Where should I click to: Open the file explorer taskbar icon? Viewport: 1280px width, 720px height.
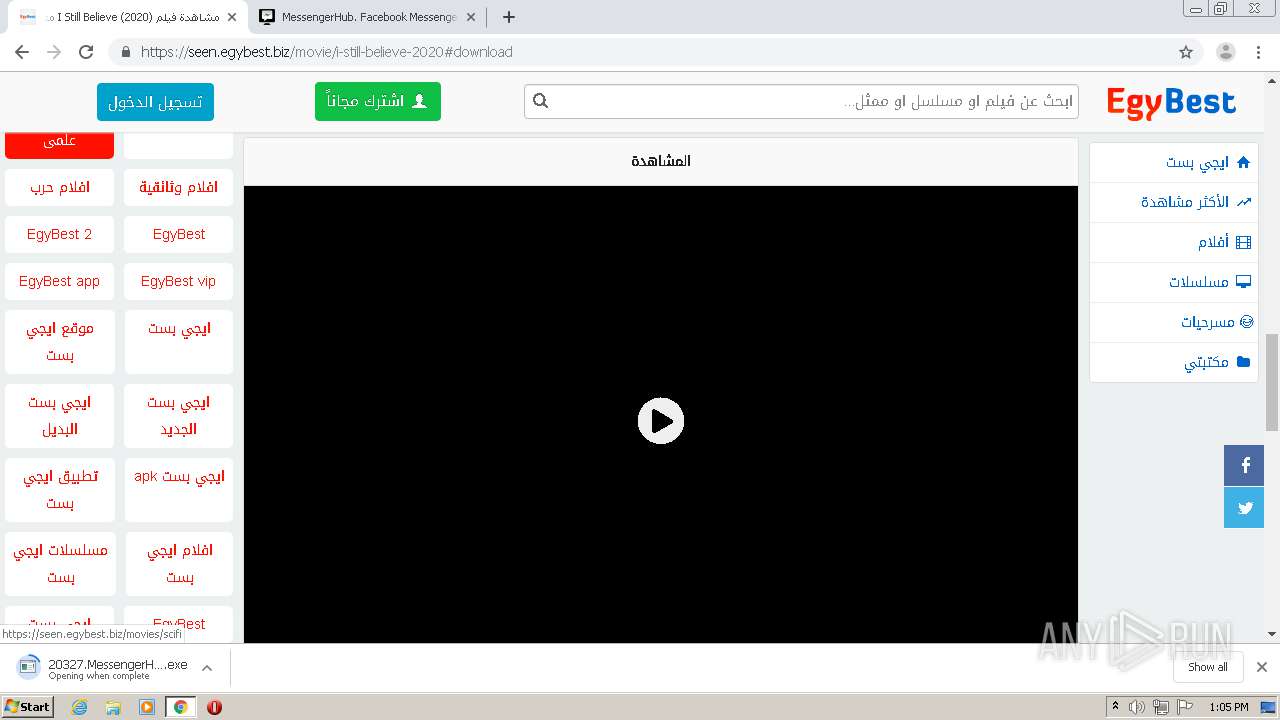point(113,707)
